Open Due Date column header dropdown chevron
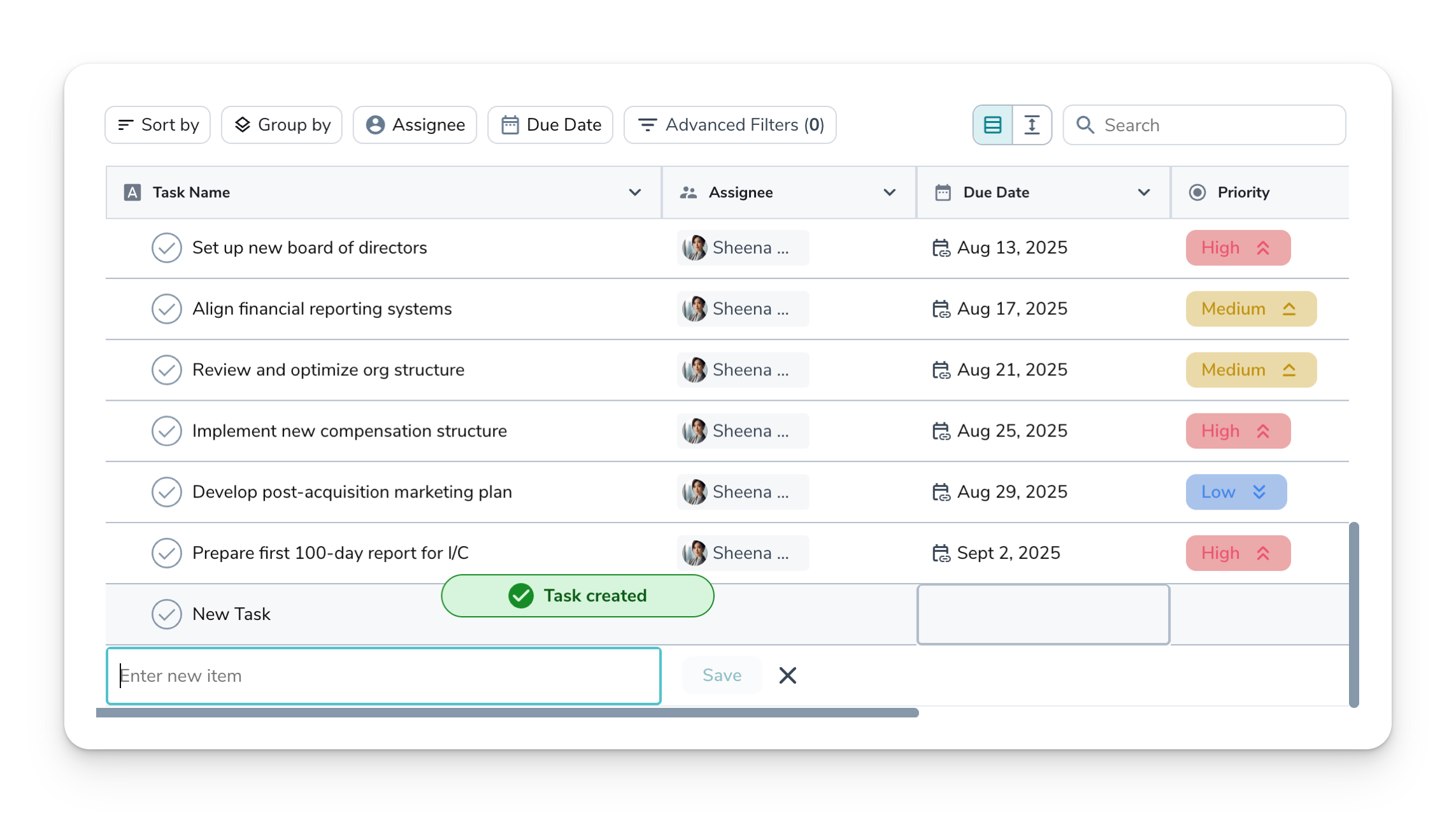 tap(1143, 192)
